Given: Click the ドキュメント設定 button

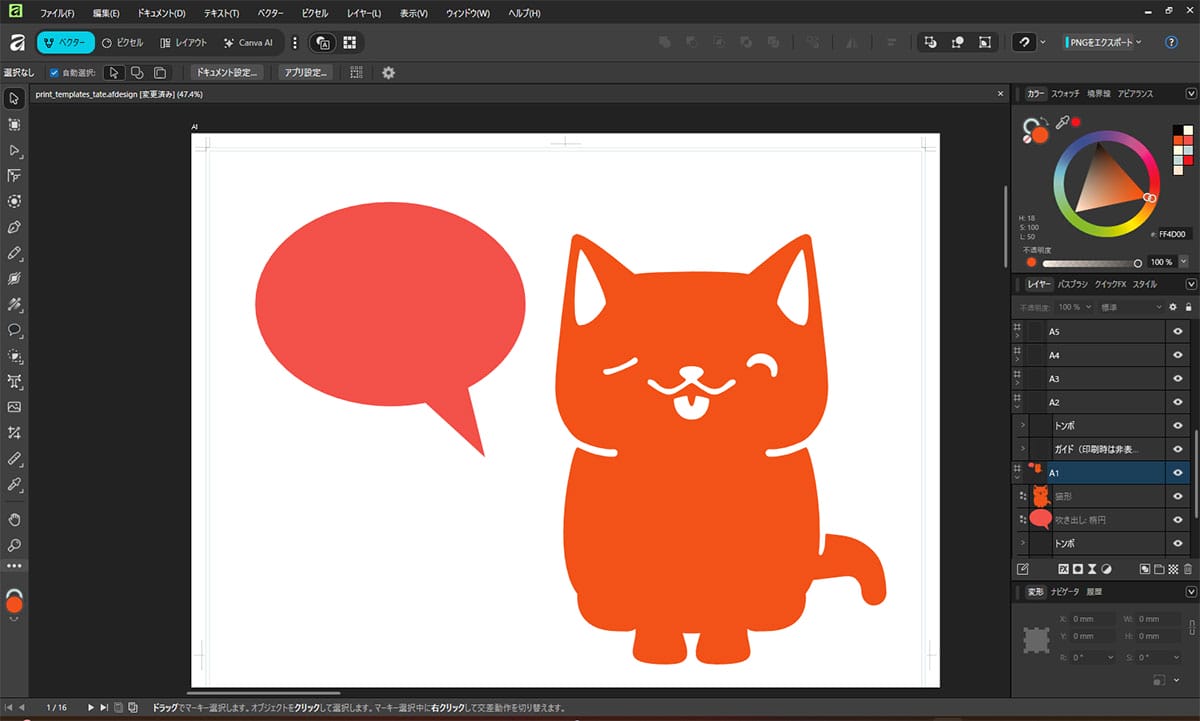Looking at the screenshot, I should pyautogui.click(x=227, y=73).
